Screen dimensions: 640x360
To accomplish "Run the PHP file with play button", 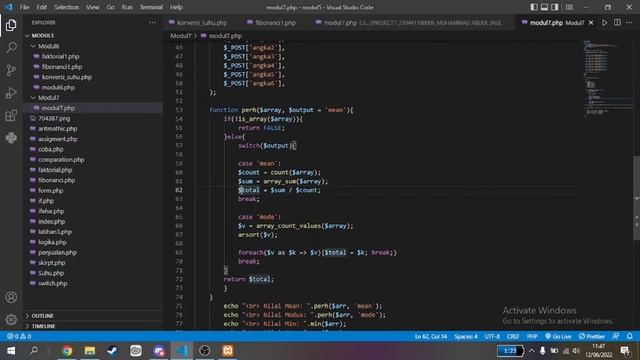I will click(x=604, y=23).
